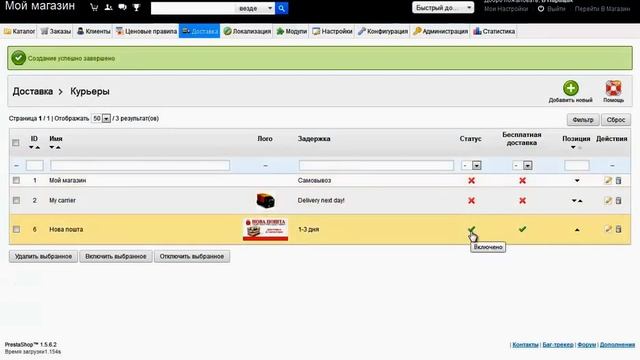
Task: Toggle free shipping for Мой магазин carrier
Action: coord(522,180)
